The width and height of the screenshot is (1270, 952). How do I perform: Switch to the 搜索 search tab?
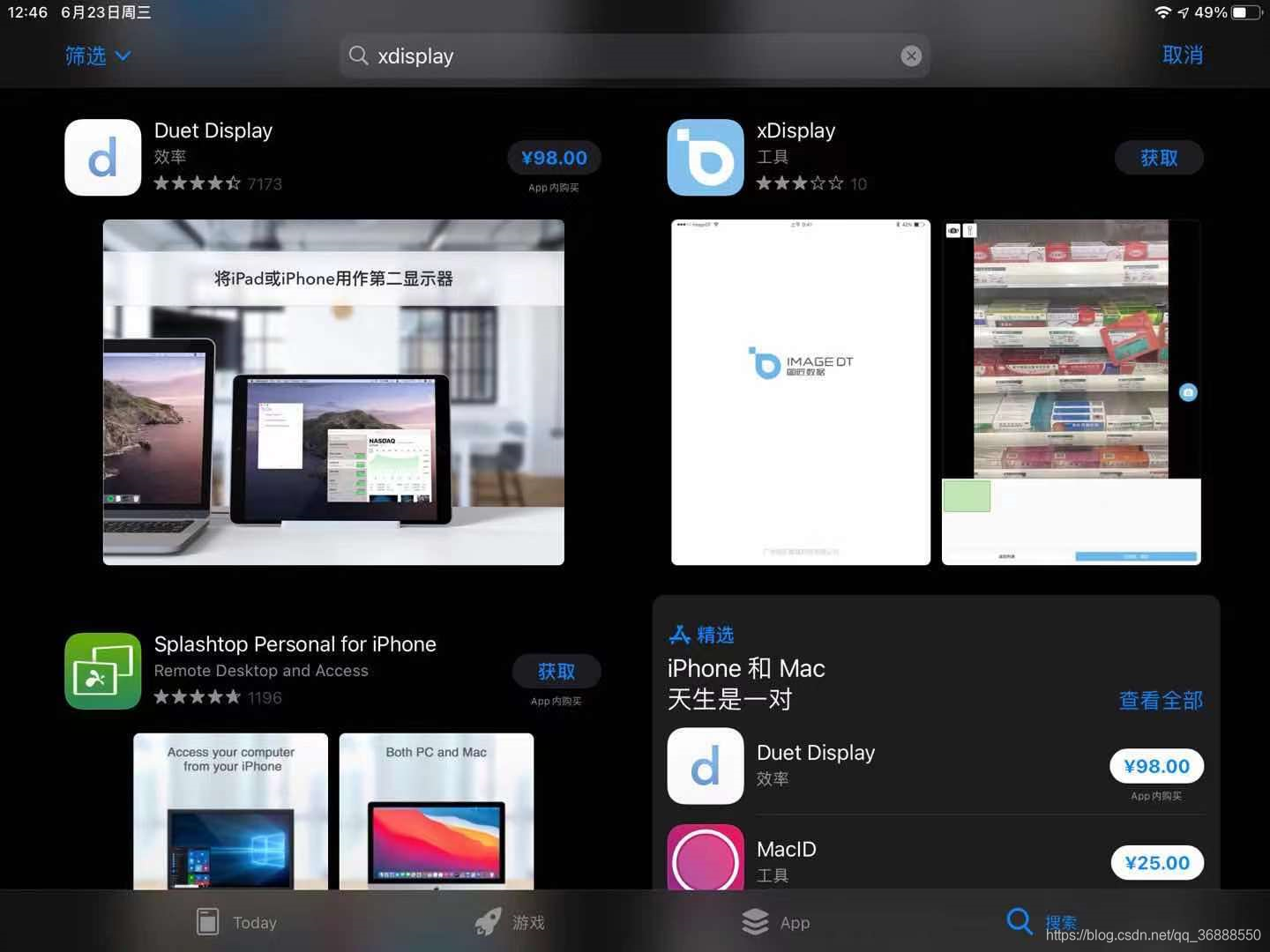point(1042,922)
